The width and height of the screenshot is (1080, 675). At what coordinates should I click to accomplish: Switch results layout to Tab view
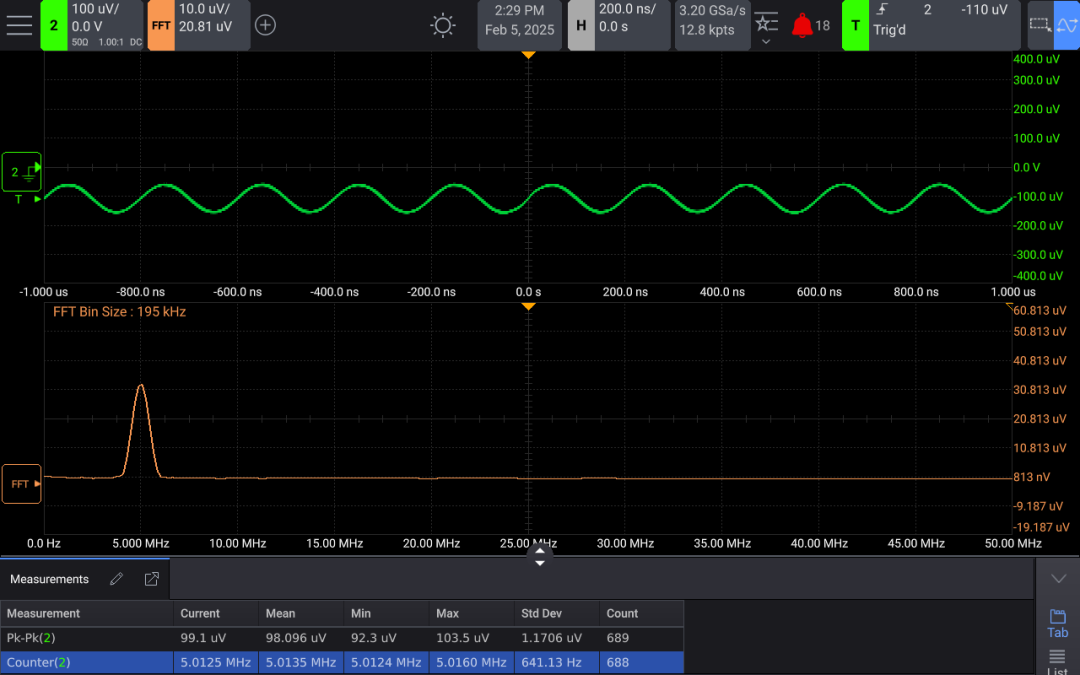pos(1057,623)
